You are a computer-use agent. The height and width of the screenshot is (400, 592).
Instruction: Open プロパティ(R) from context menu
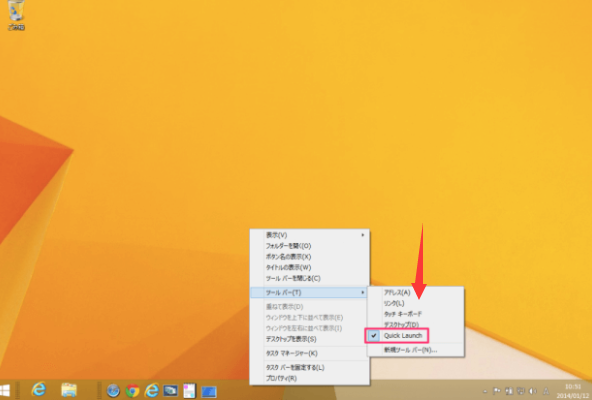(x=310, y=378)
